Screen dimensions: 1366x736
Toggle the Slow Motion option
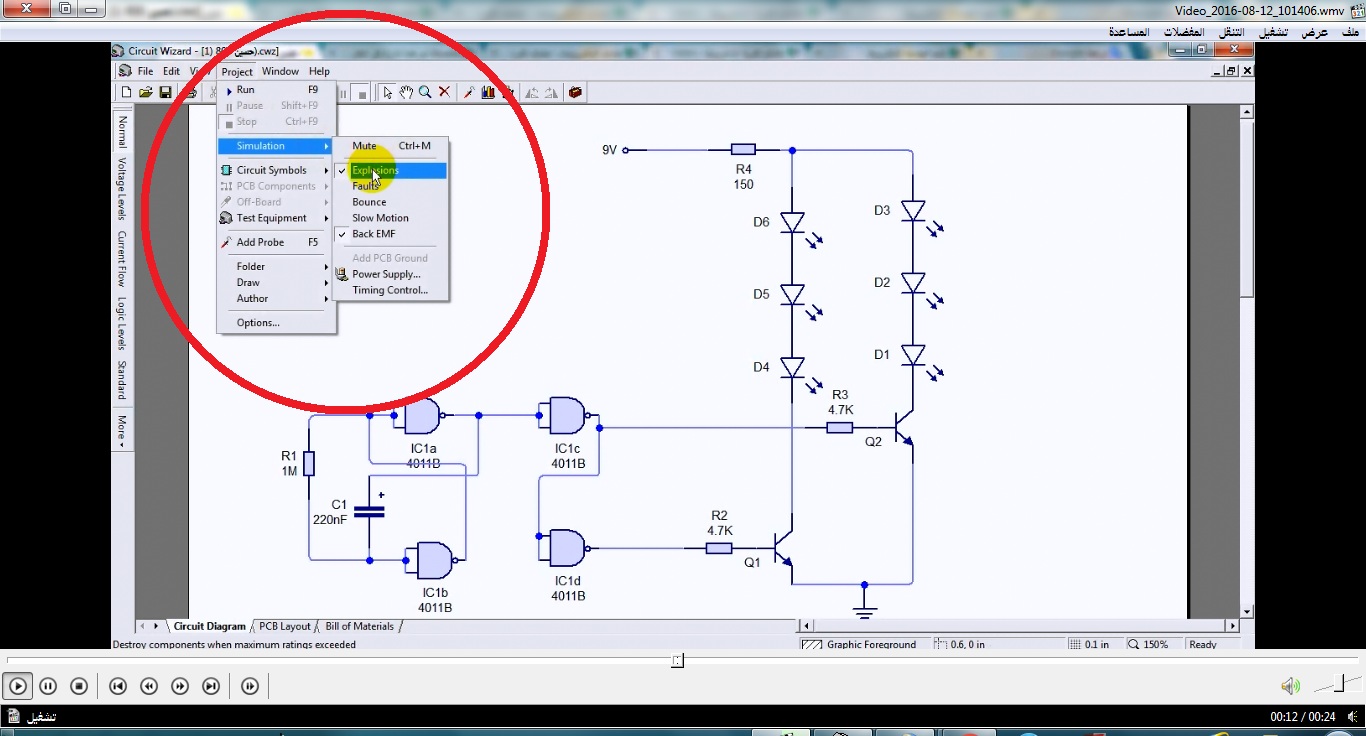(x=391, y=218)
